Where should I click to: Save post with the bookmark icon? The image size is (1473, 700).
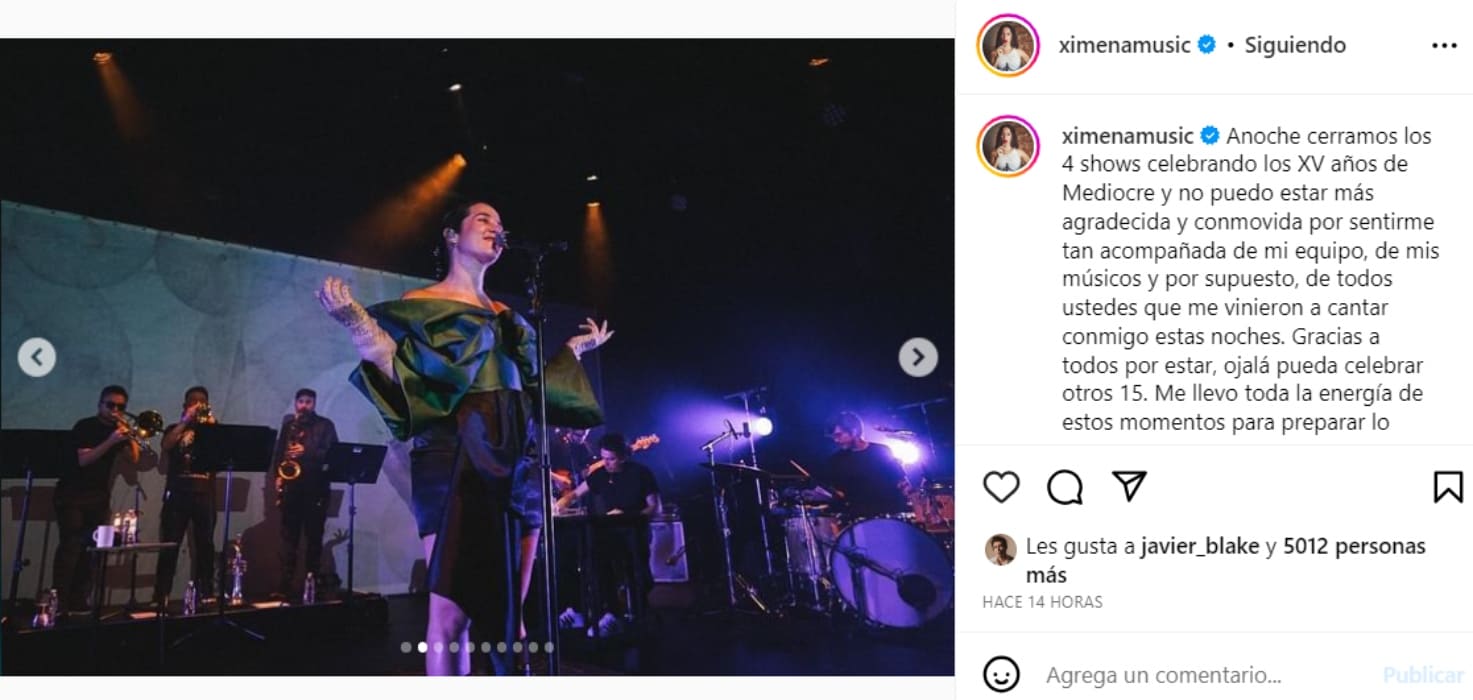tap(1447, 487)
